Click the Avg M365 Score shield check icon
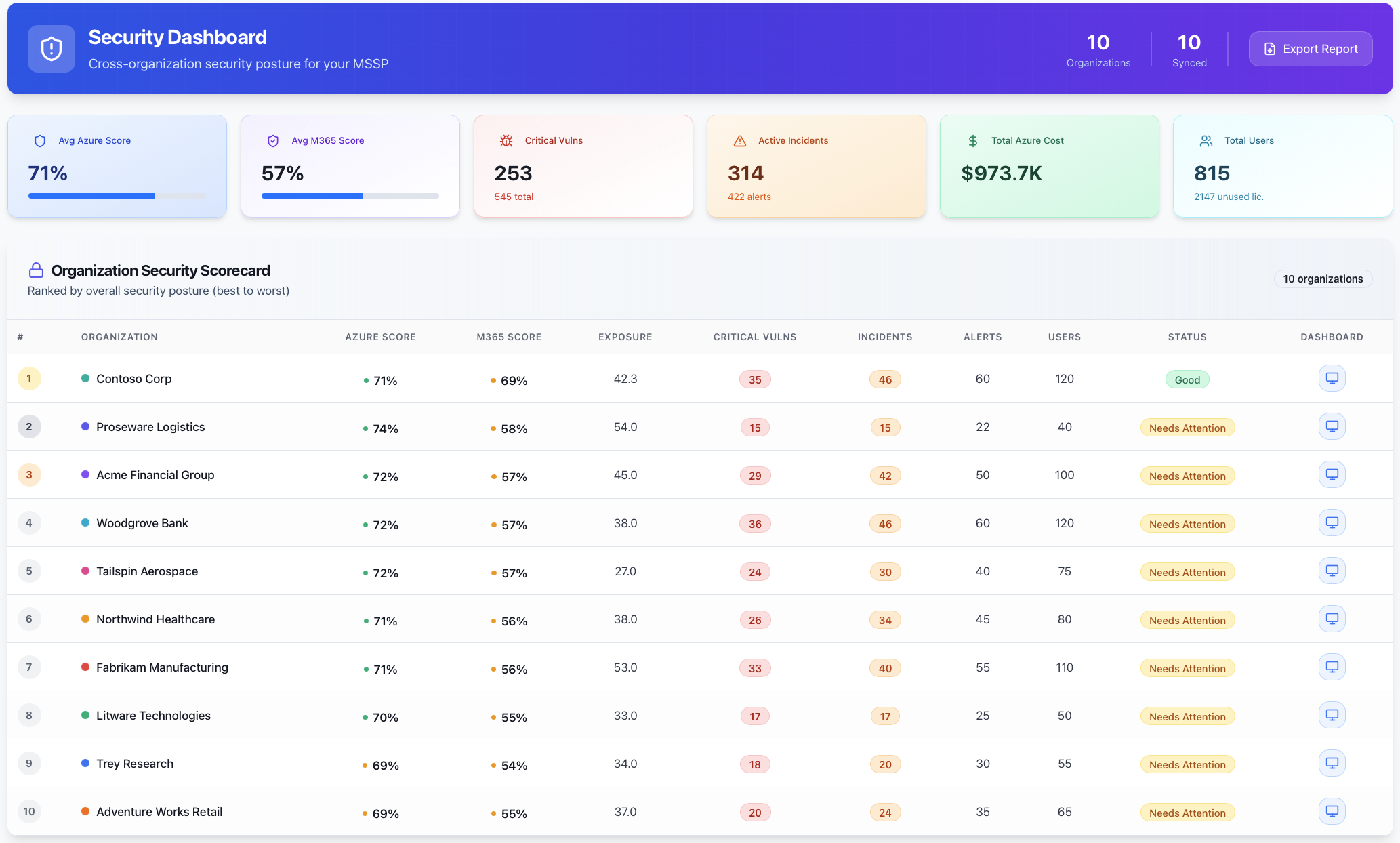The image size is (1400, 843). click(273, 140)
